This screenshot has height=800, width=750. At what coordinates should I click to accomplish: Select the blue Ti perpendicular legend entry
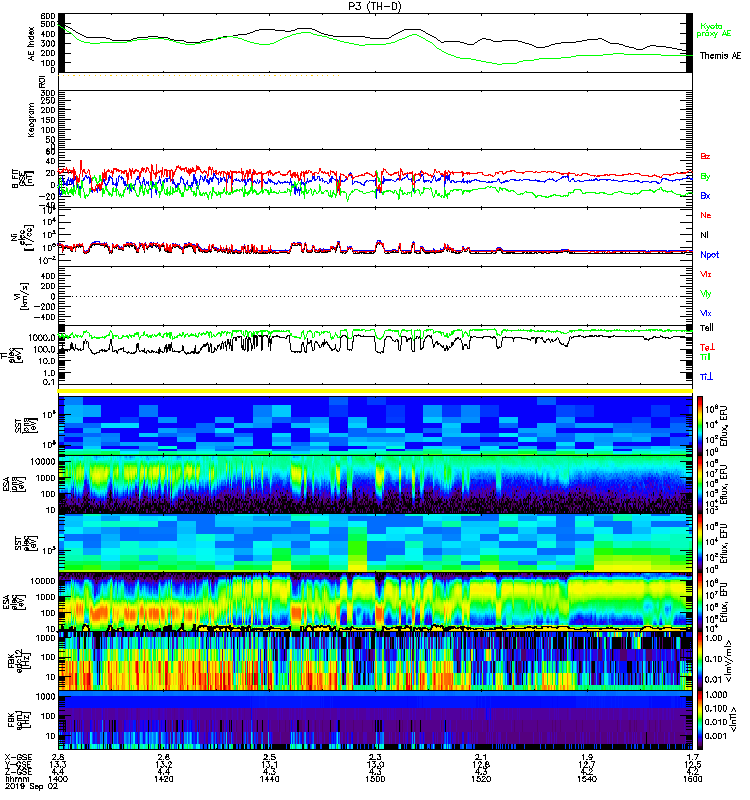click(706, 377)
